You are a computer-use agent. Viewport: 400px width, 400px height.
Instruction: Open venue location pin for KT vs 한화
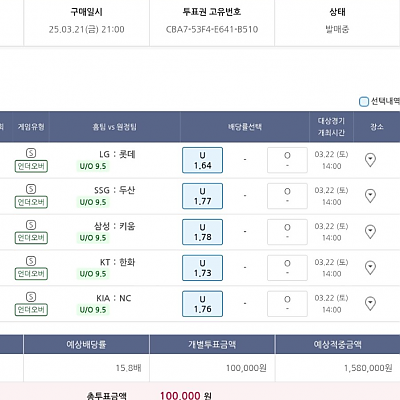coord(370,268)
